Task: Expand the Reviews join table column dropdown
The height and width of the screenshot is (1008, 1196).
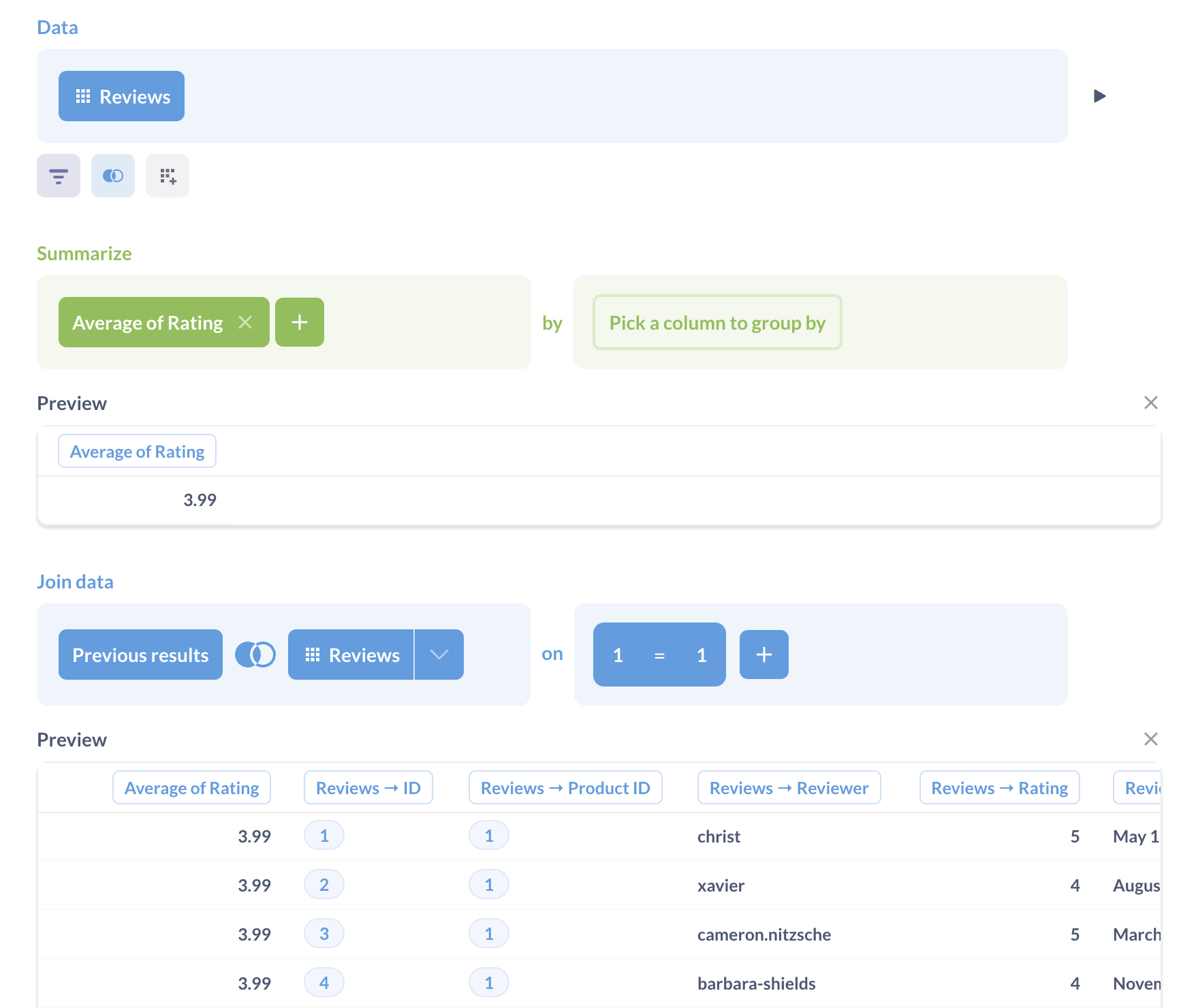Action: 439,655
